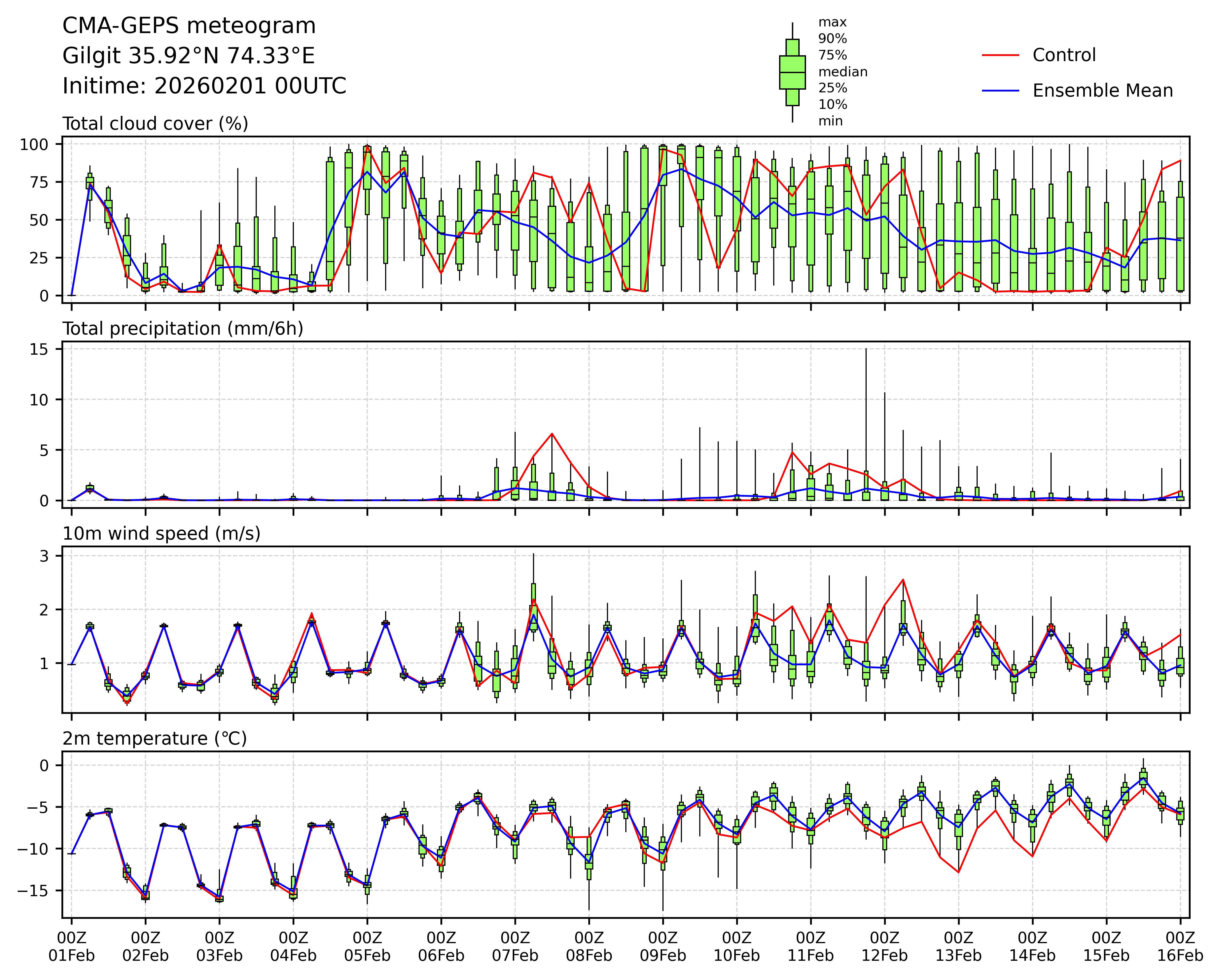Click the "Total cloud cover (%)" panel title
The width and height of the screenshot is (1220, 980).
coord(155,123)
